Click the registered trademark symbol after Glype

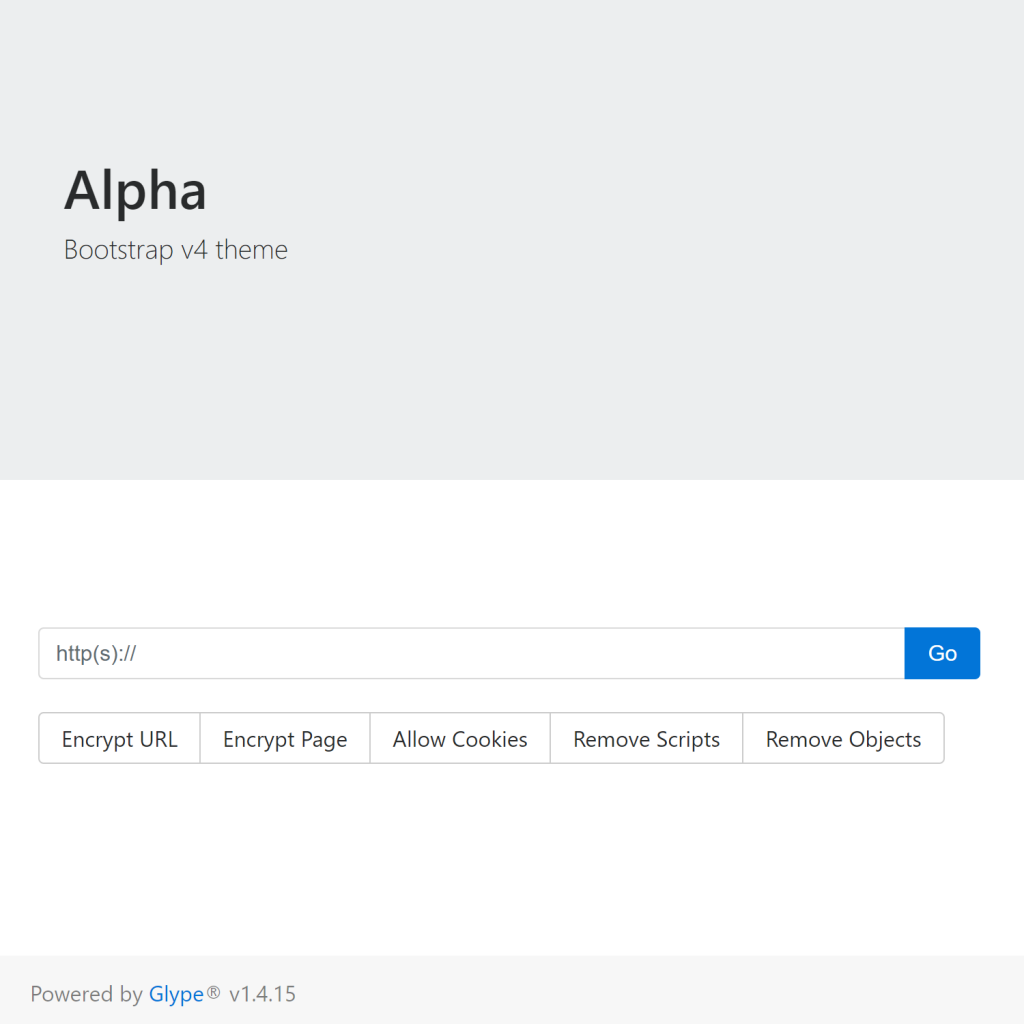[213, 993]
